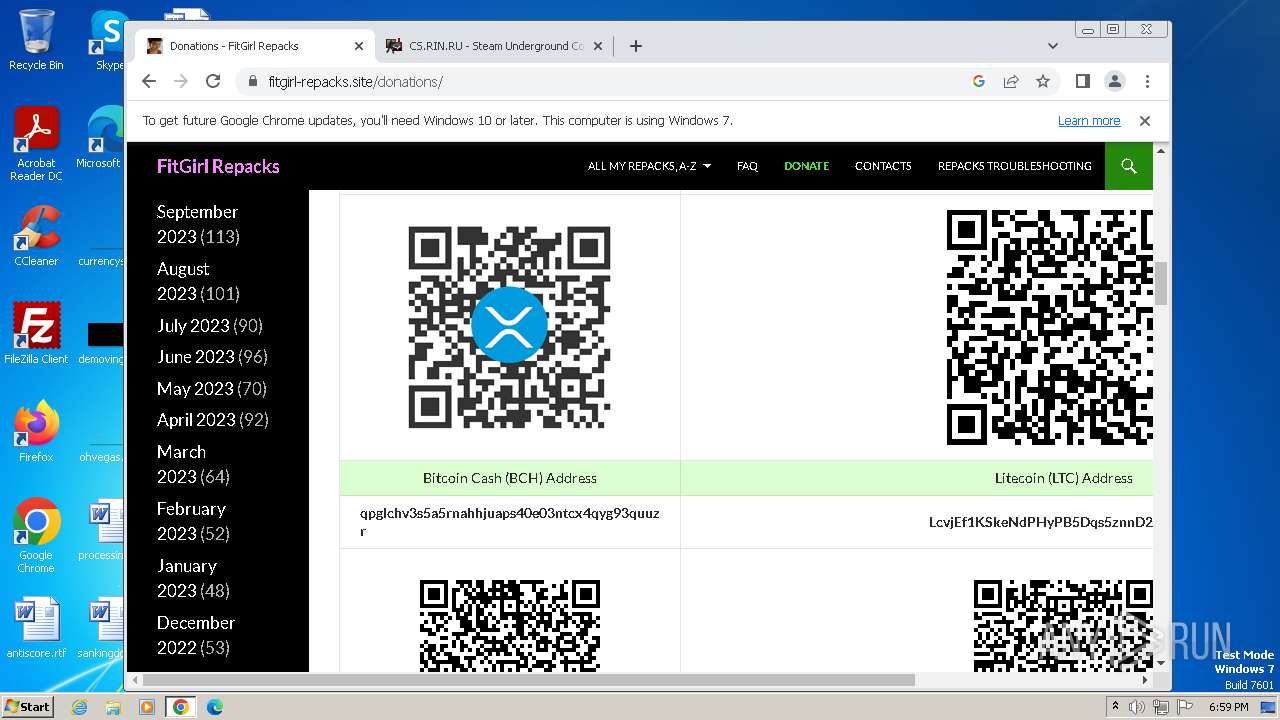Open the Chrome profile avatar
Screen dimensions: 1280x720
tap(1114, 81)
